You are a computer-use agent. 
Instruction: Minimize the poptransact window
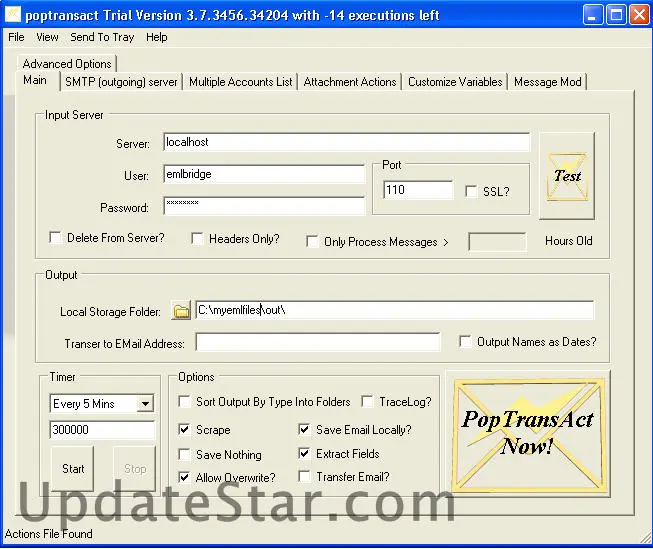pos(592,15)
